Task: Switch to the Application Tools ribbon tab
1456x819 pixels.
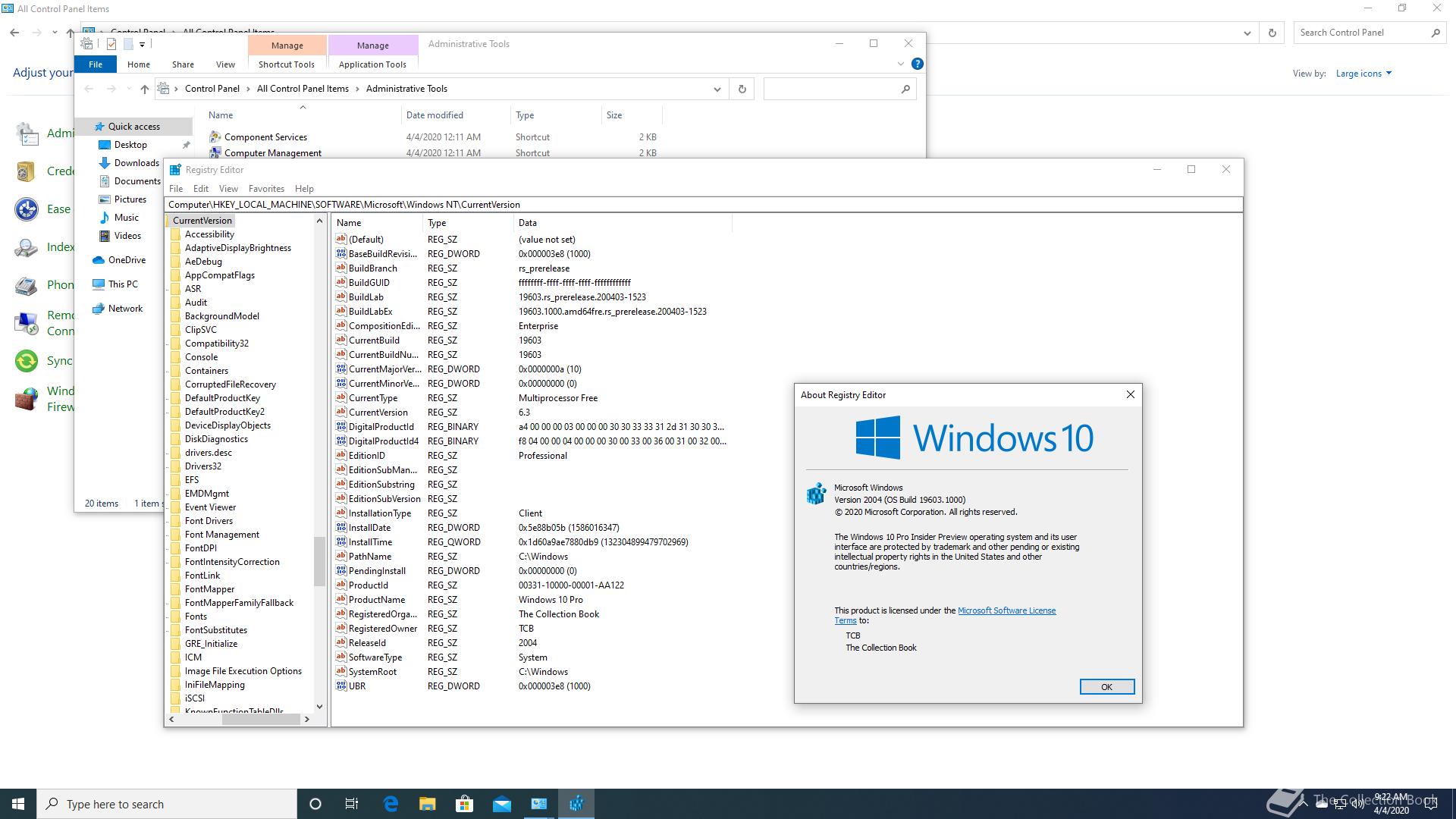Action: (x=372, y=64)
